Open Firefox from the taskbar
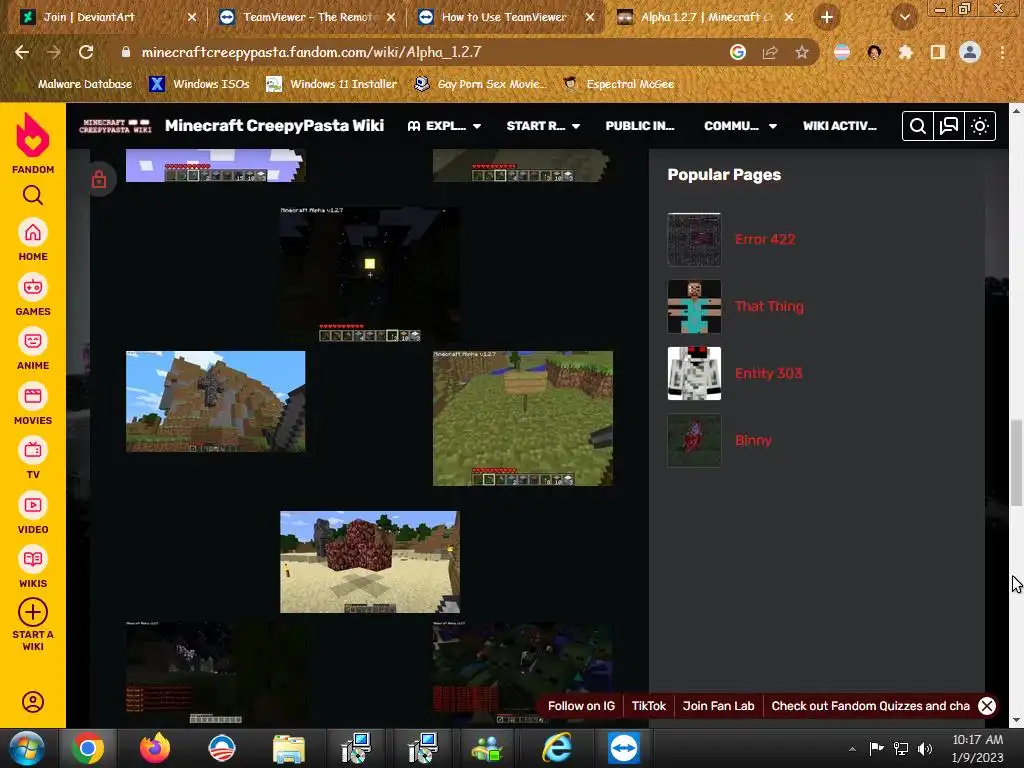1024x768 pixels. tap(155, 748)
